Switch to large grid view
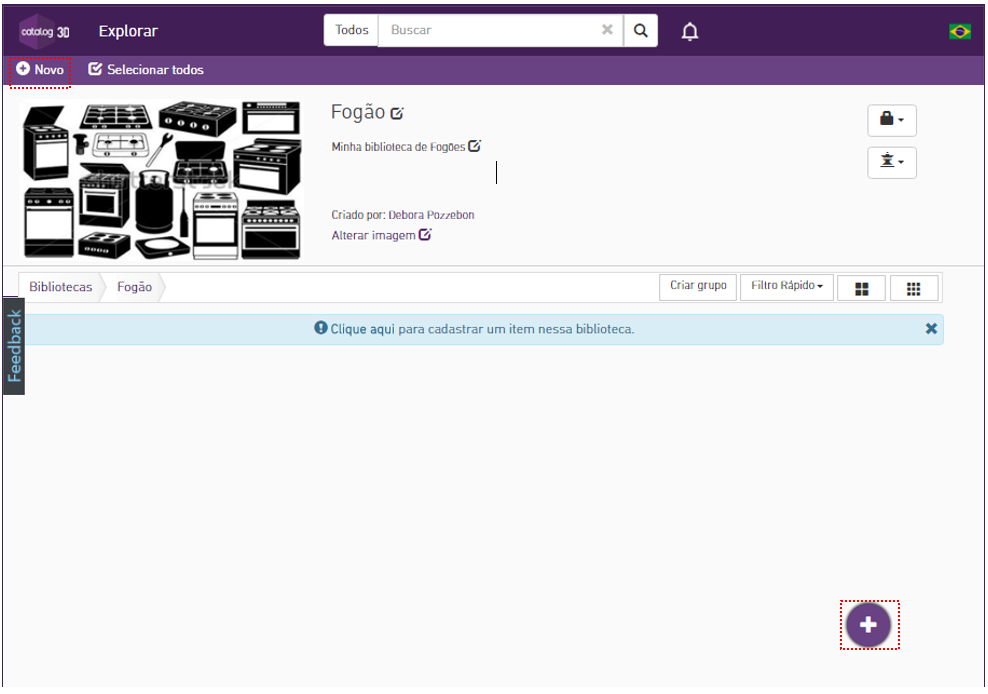The width and height of the screenshot is (988, 694). (x=861, y=288)
